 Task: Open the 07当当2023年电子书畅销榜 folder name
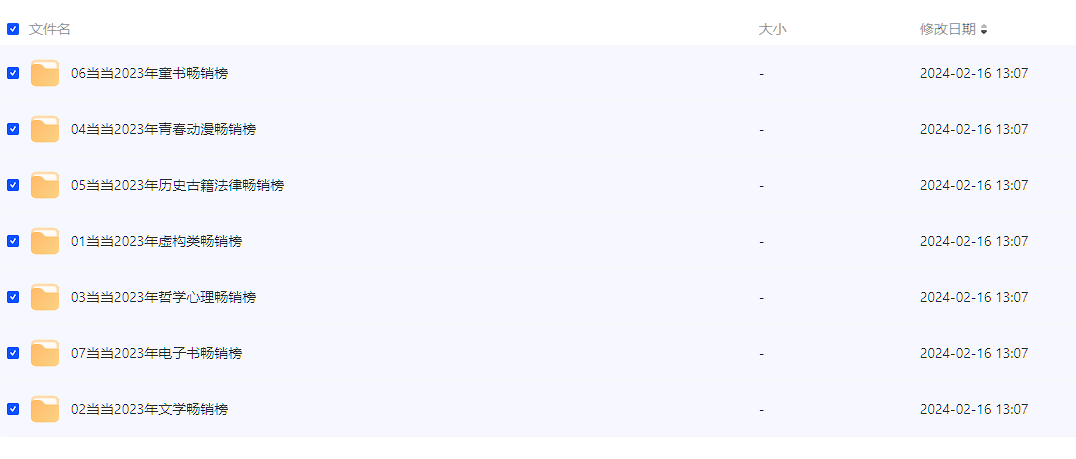(156, 353)
